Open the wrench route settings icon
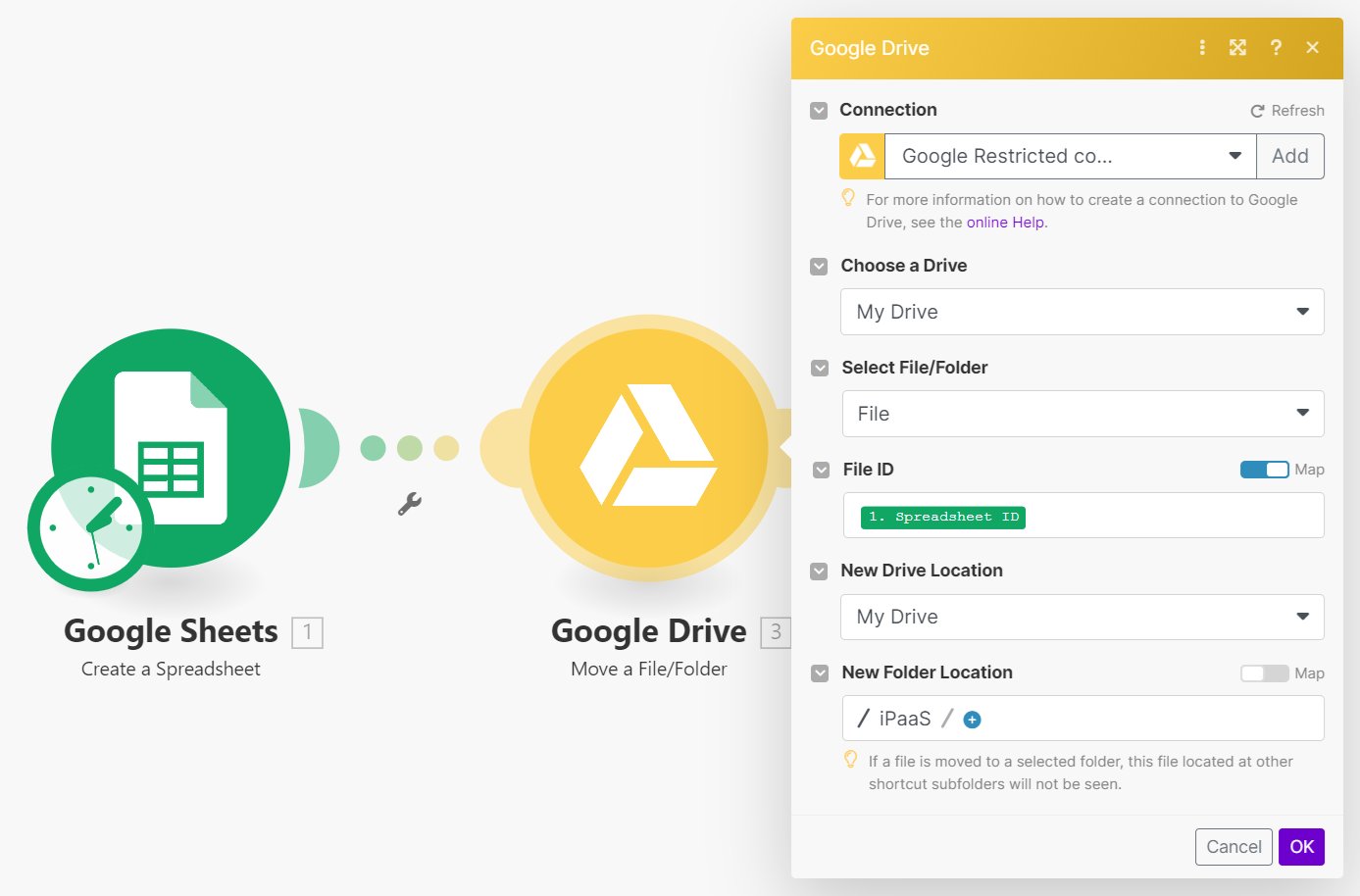Viewport: 1360px width, 896px height. tap(410, 504)
